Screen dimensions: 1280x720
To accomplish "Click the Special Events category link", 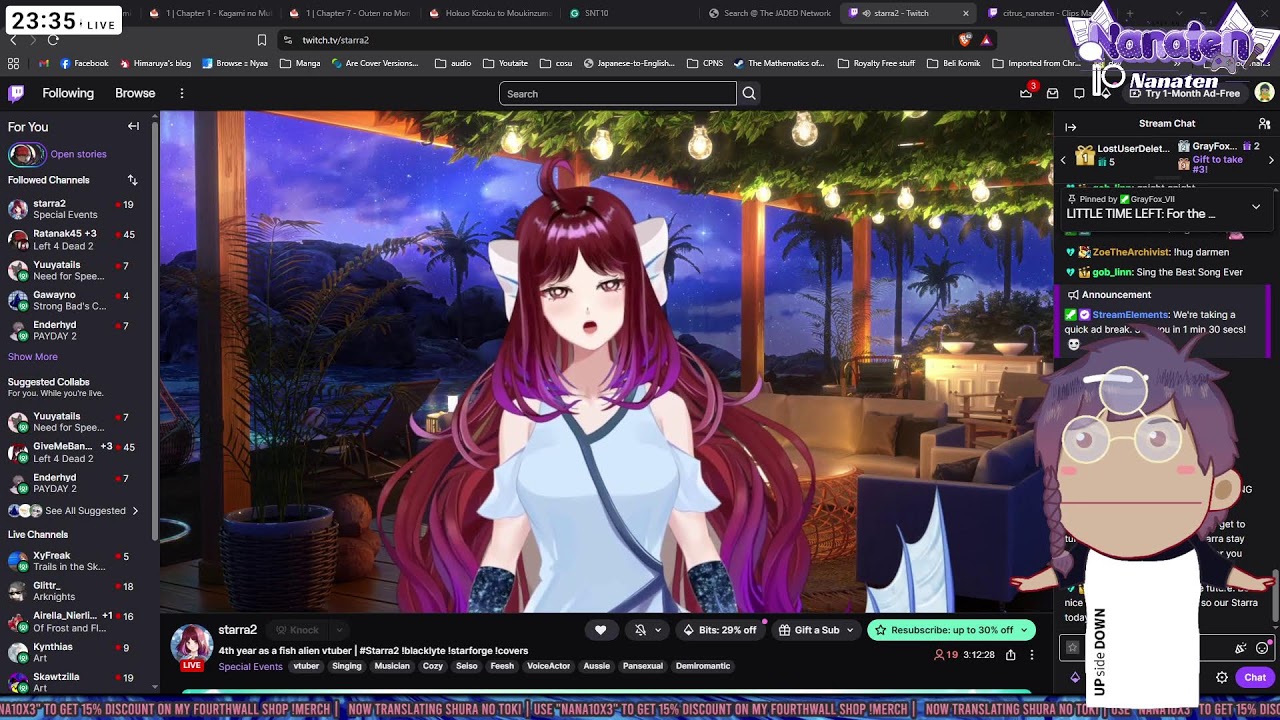I will tap(250, 666).
